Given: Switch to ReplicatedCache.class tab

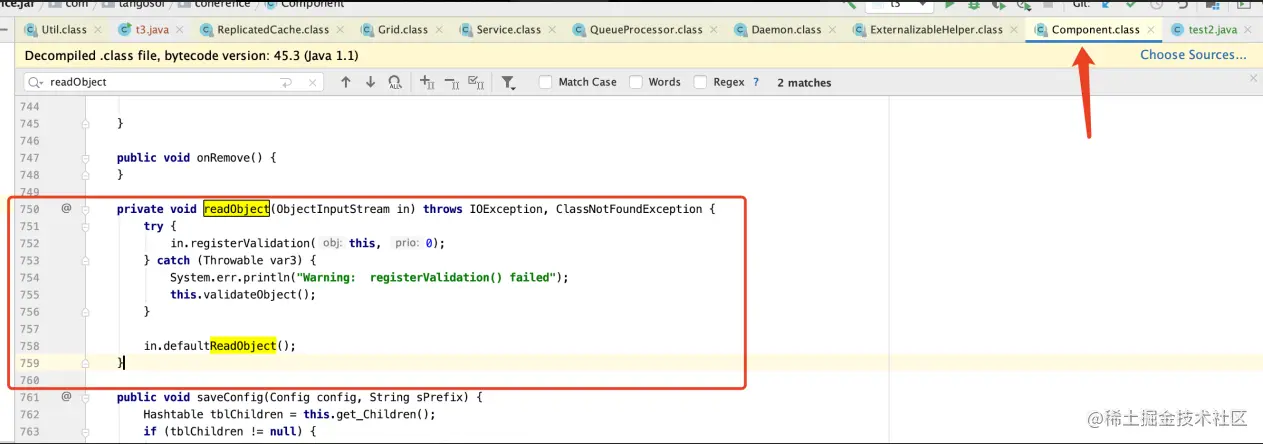Looking at the screenshot, I should pos(273,30).
